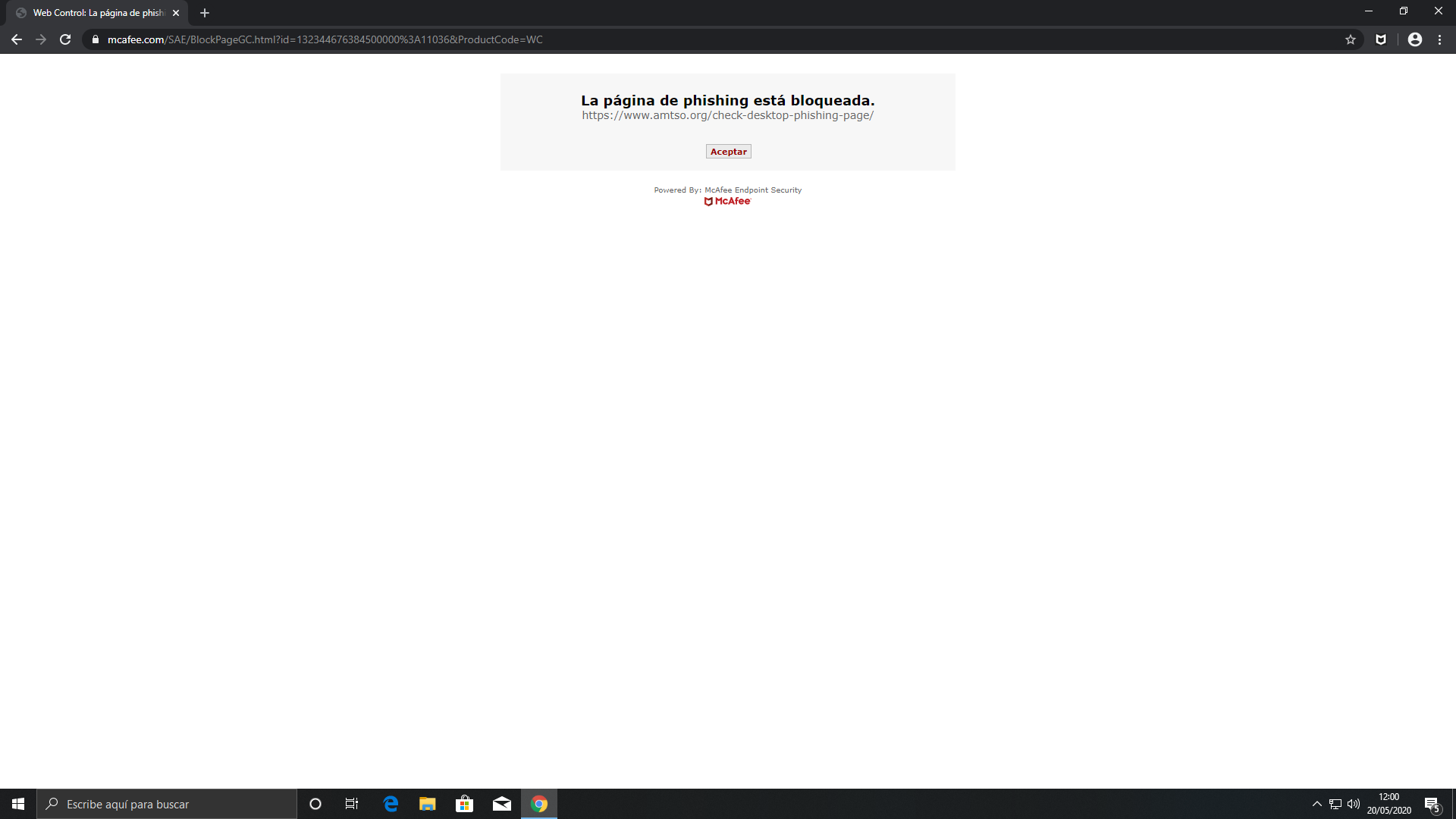View site info via the padlock icon
This screenshot has width=1456, height=819.
[x=96, y=39]
